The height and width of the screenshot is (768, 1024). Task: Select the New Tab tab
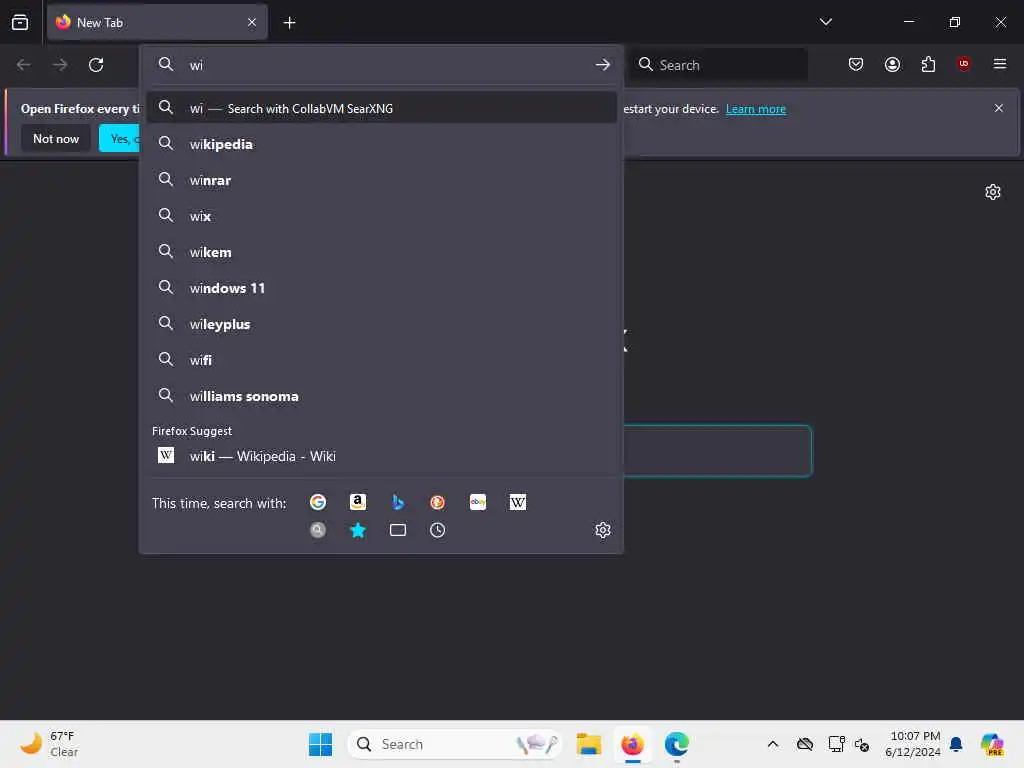(x=157, y=22)
